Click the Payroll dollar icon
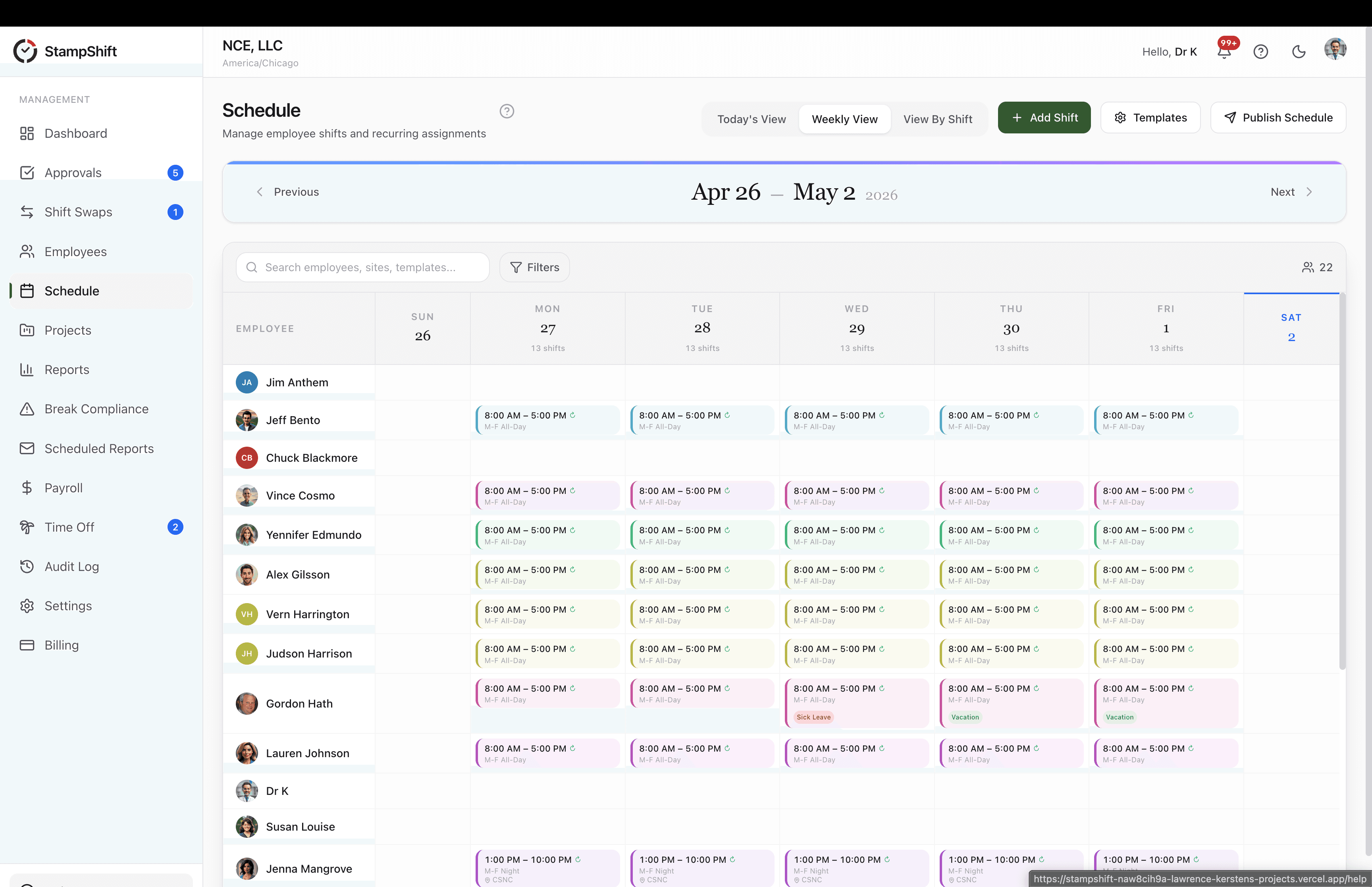The image size is (1372, 887). (x=27, y=488)
